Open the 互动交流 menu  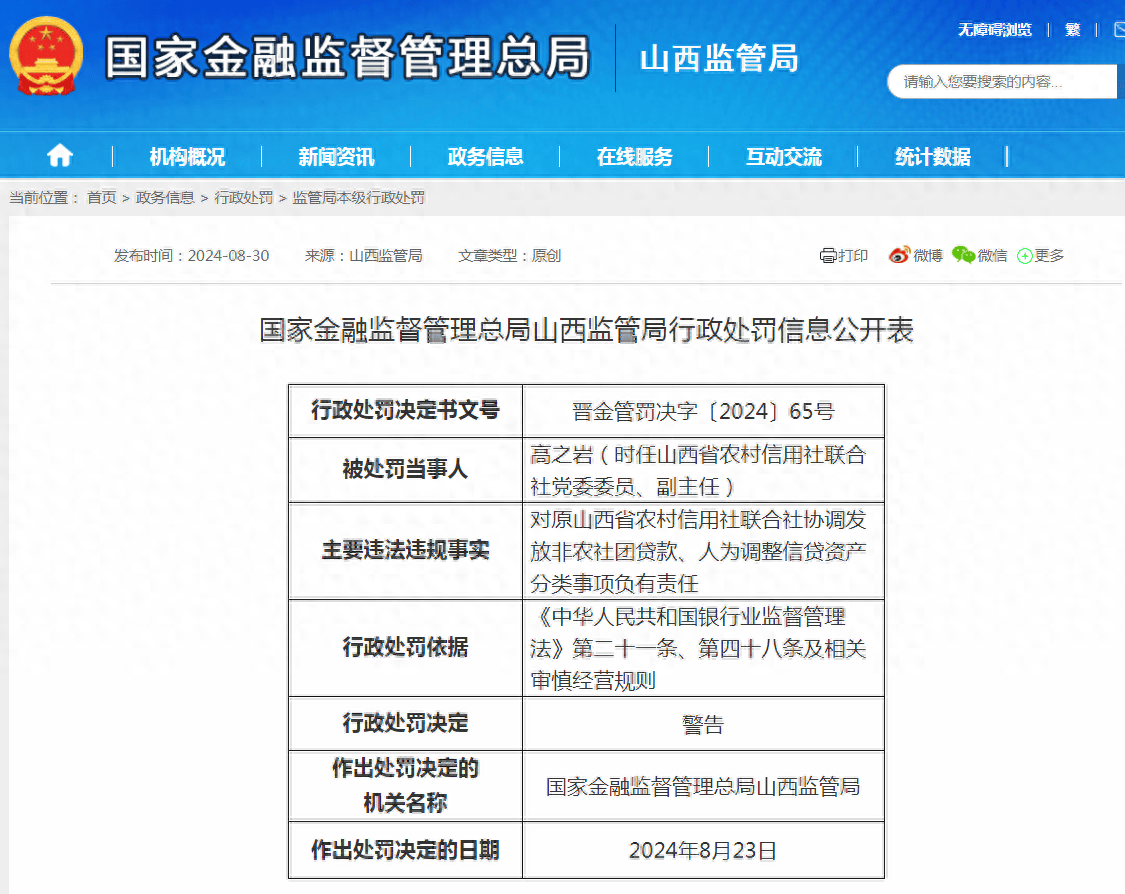click(x=784, y=156)
